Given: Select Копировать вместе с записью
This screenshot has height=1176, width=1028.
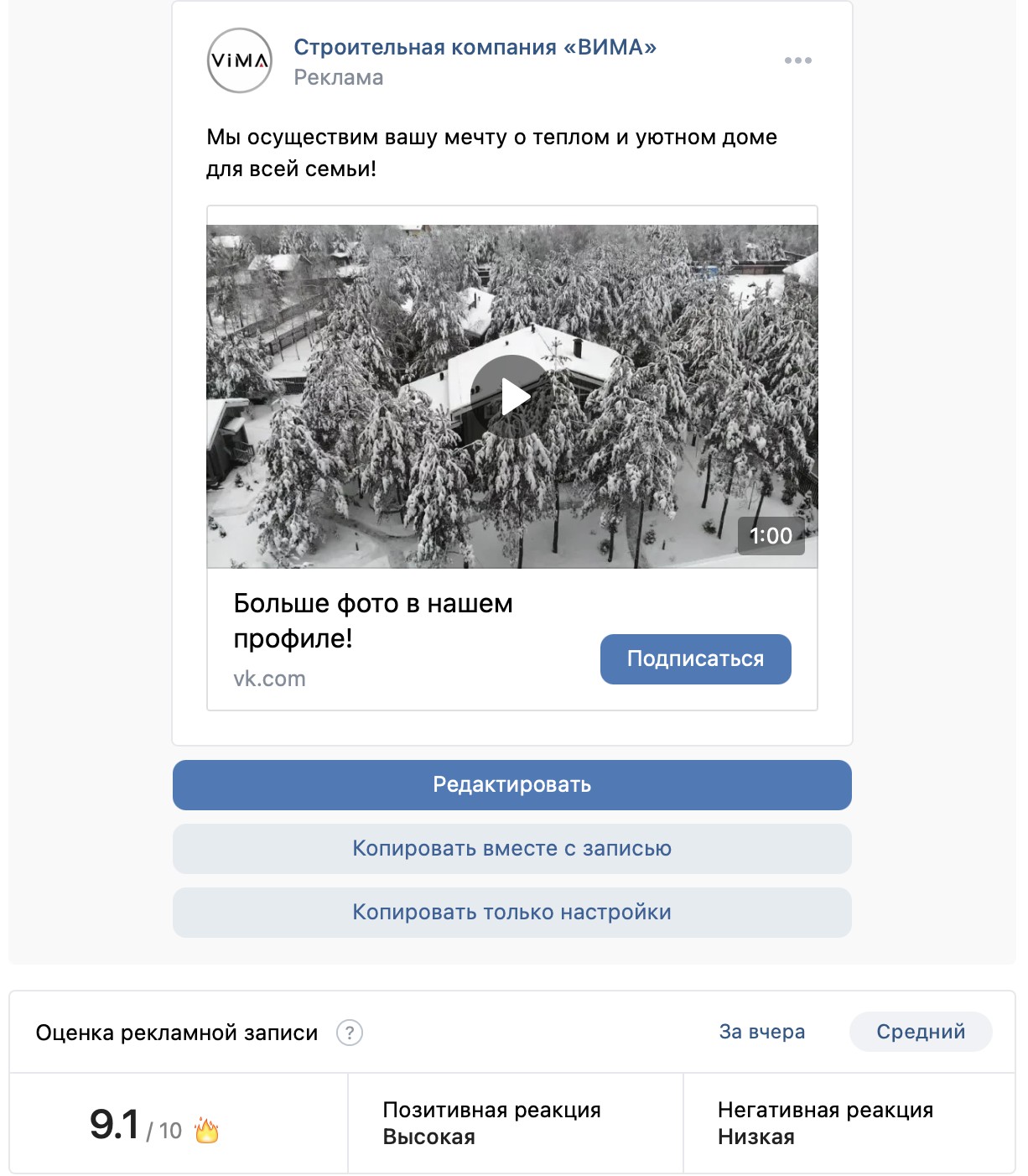Looking at the screenshot, I should (512, 849).
